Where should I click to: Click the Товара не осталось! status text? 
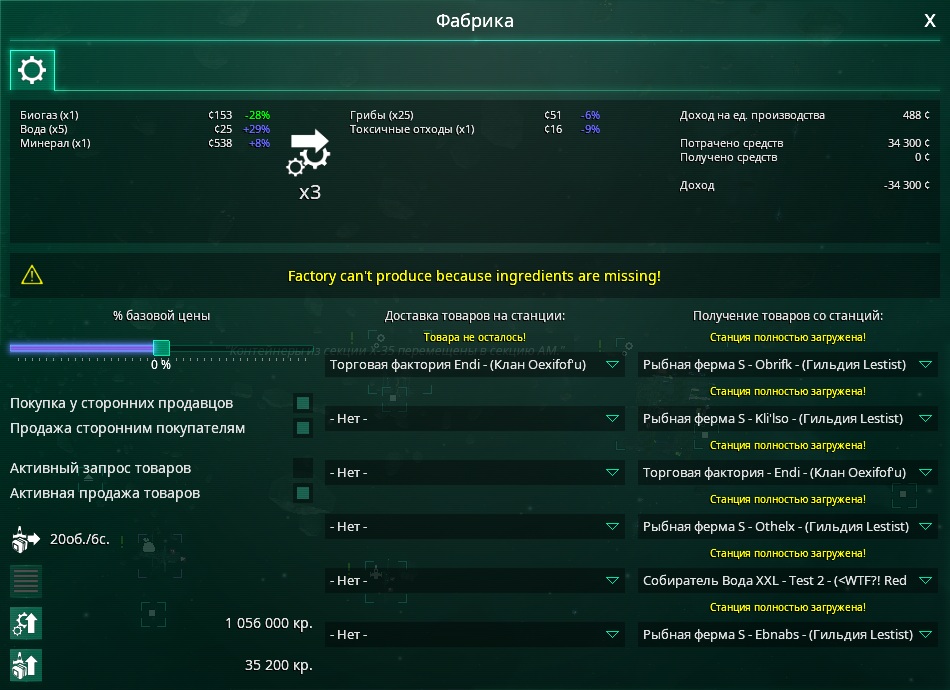[x=474, y=337]
